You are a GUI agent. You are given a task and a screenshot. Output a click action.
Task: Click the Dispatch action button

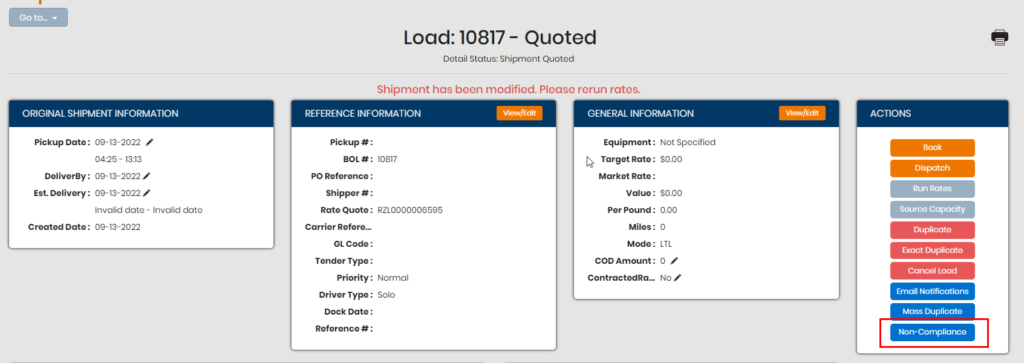coord(932,168)
